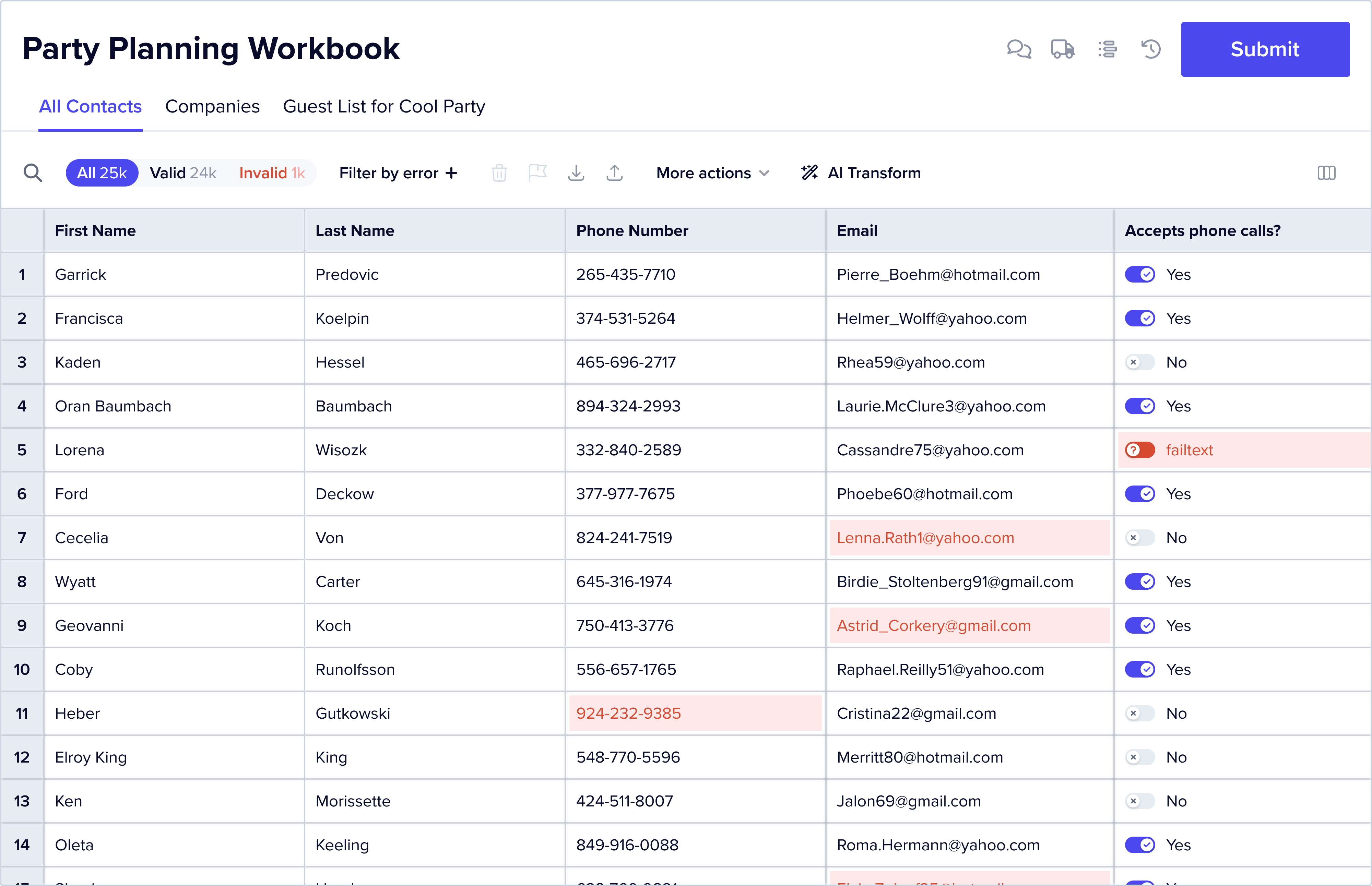
Task: Click the flag records icon
Action: point(537,172)
